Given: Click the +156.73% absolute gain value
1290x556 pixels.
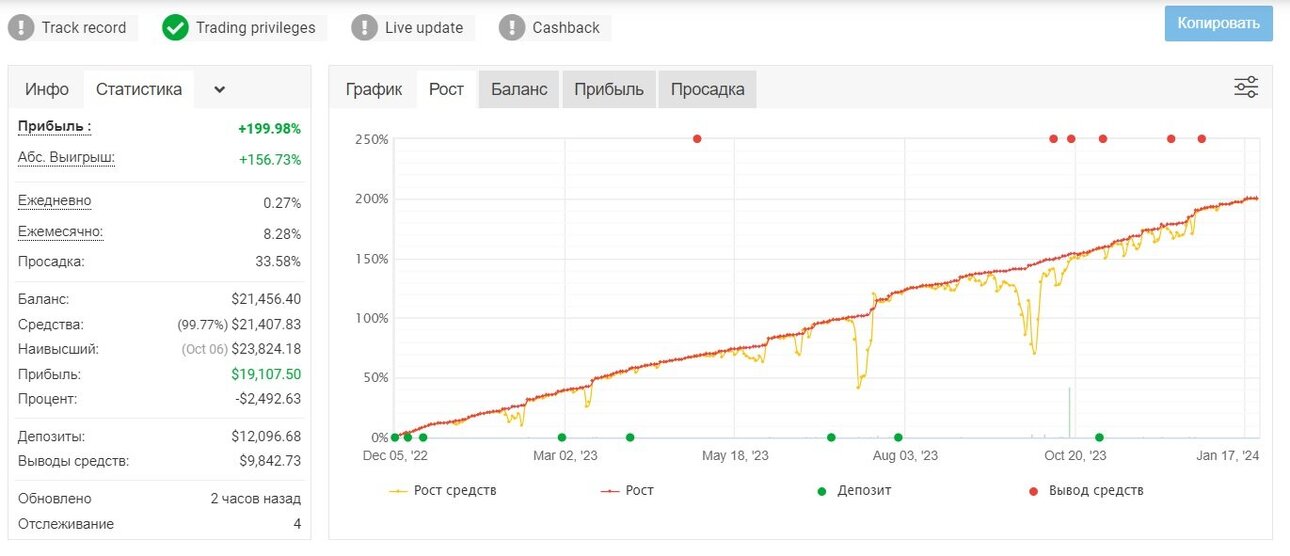Looking at the screenshot, I should (270, 160).
